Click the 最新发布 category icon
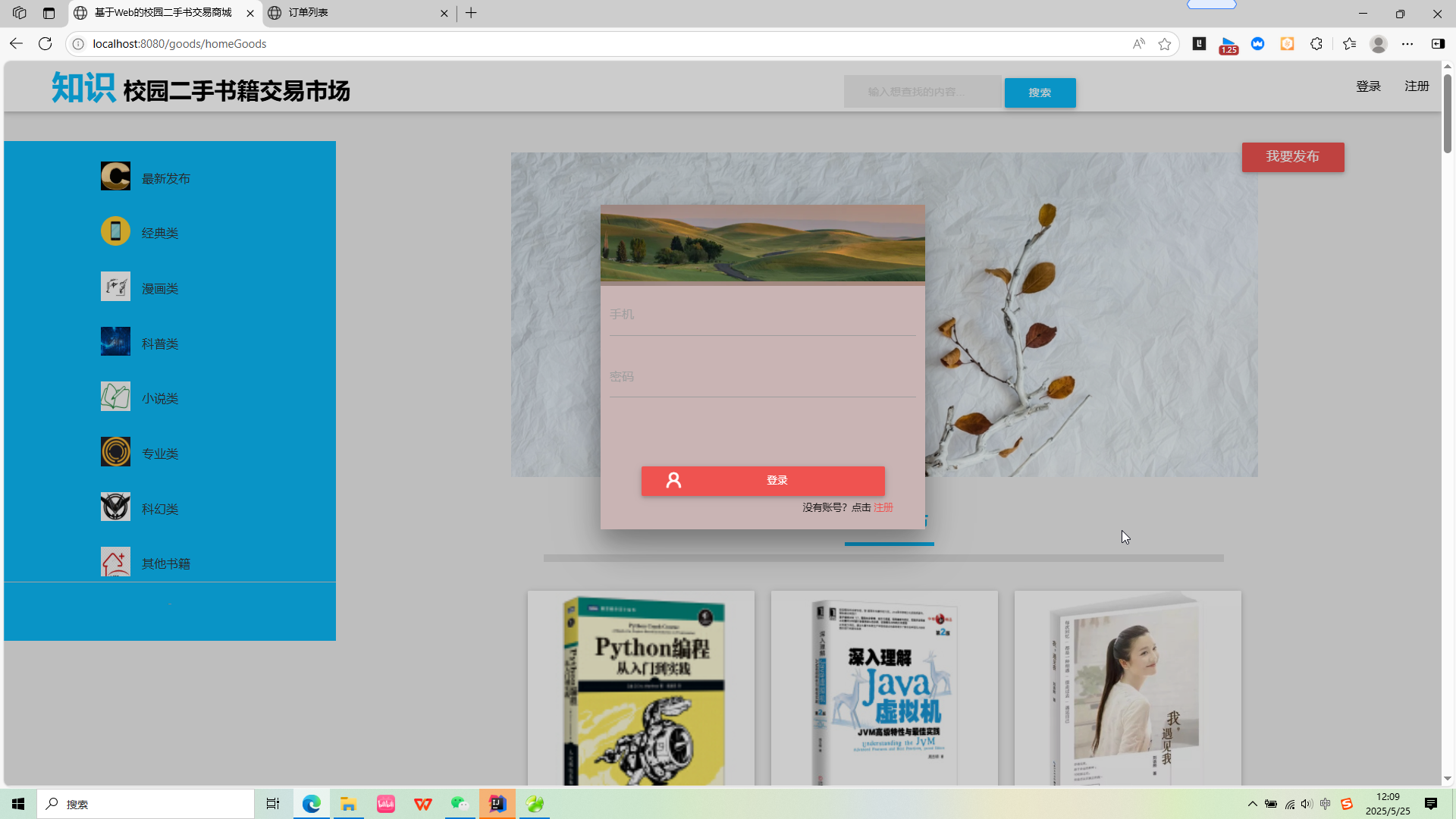This screenshot has height=819, width=1456. coord(115,176)
